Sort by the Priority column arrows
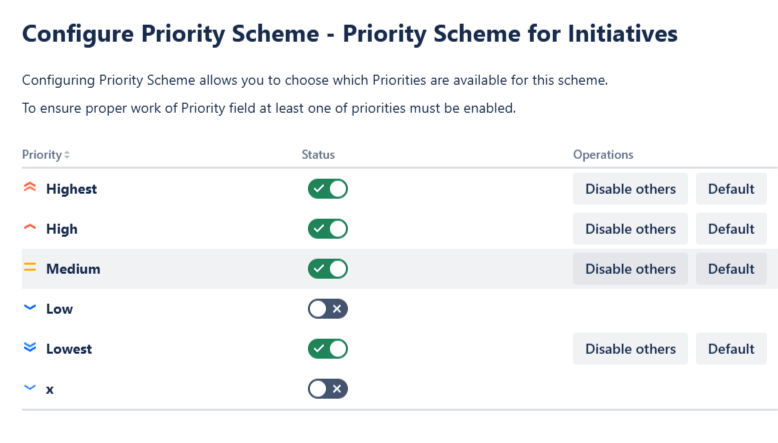Screen dimensions: 778x443 (67, 155)
